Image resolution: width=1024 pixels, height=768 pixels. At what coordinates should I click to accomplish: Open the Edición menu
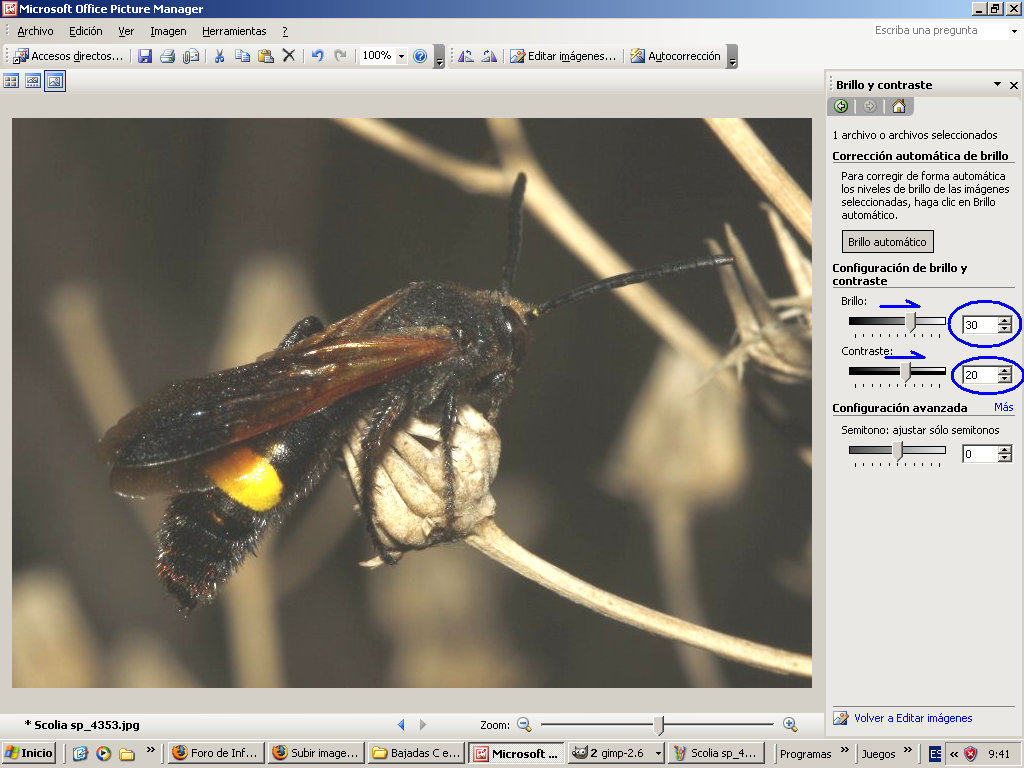coord(86,31)
